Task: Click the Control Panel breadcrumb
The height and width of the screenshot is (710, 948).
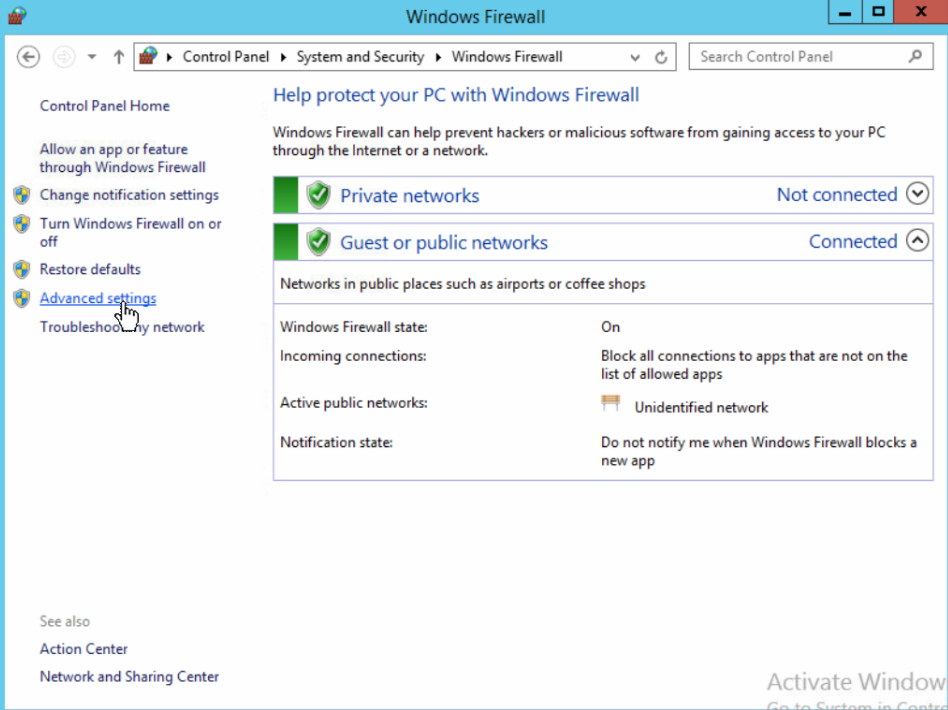Action: (226, 57)
